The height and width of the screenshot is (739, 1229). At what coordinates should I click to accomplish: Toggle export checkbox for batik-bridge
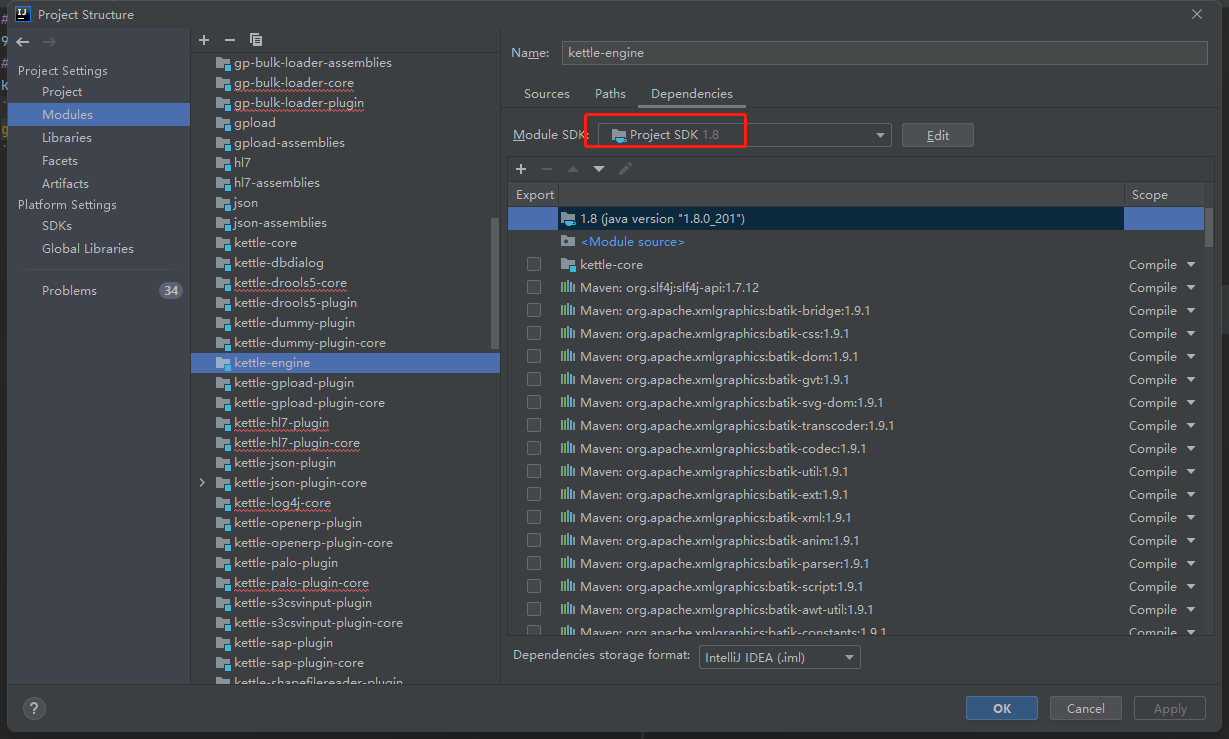pyautogui.click(x=534, y=311)
